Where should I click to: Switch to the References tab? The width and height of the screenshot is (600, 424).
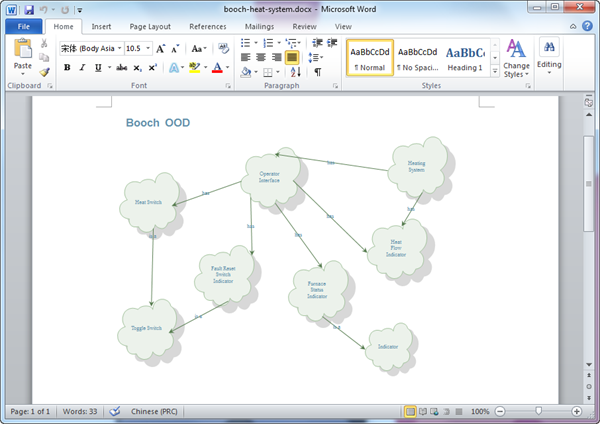click(x=208, y=26)
